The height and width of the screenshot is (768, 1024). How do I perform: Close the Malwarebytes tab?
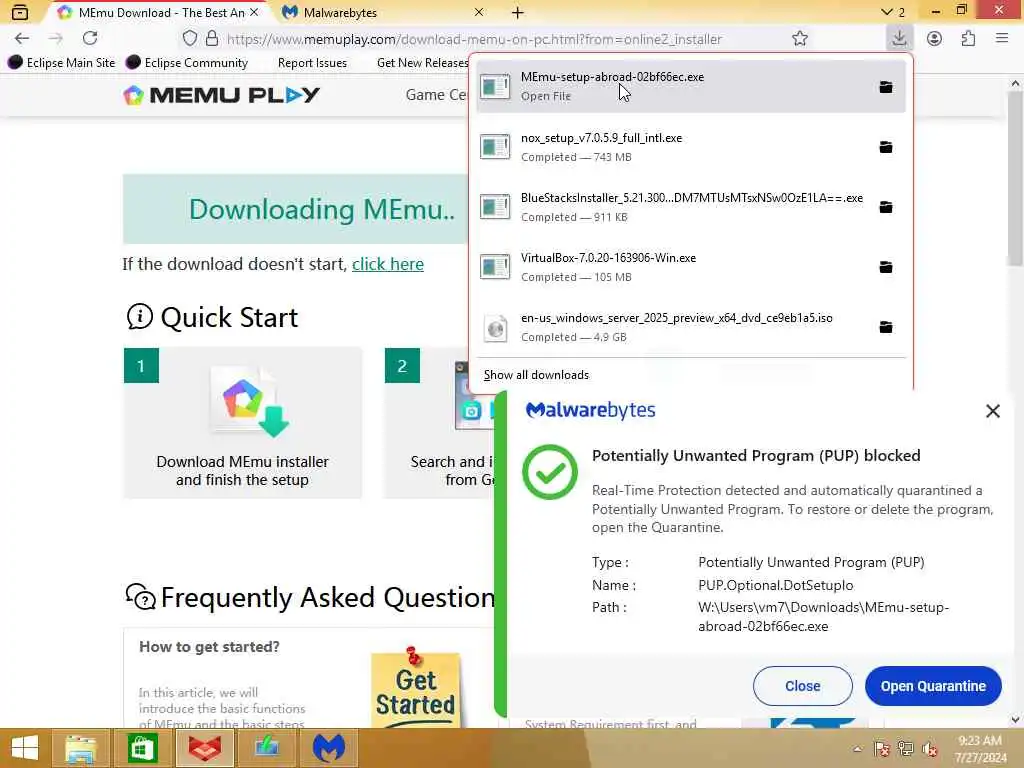[x=479, y=12]
